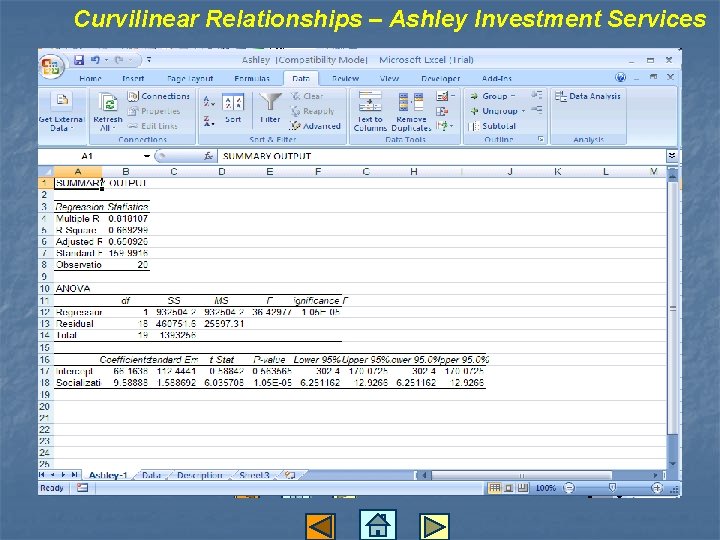This screenshot has height=540, width=720.
Task: Select column header D
Action: click(222, 172)
